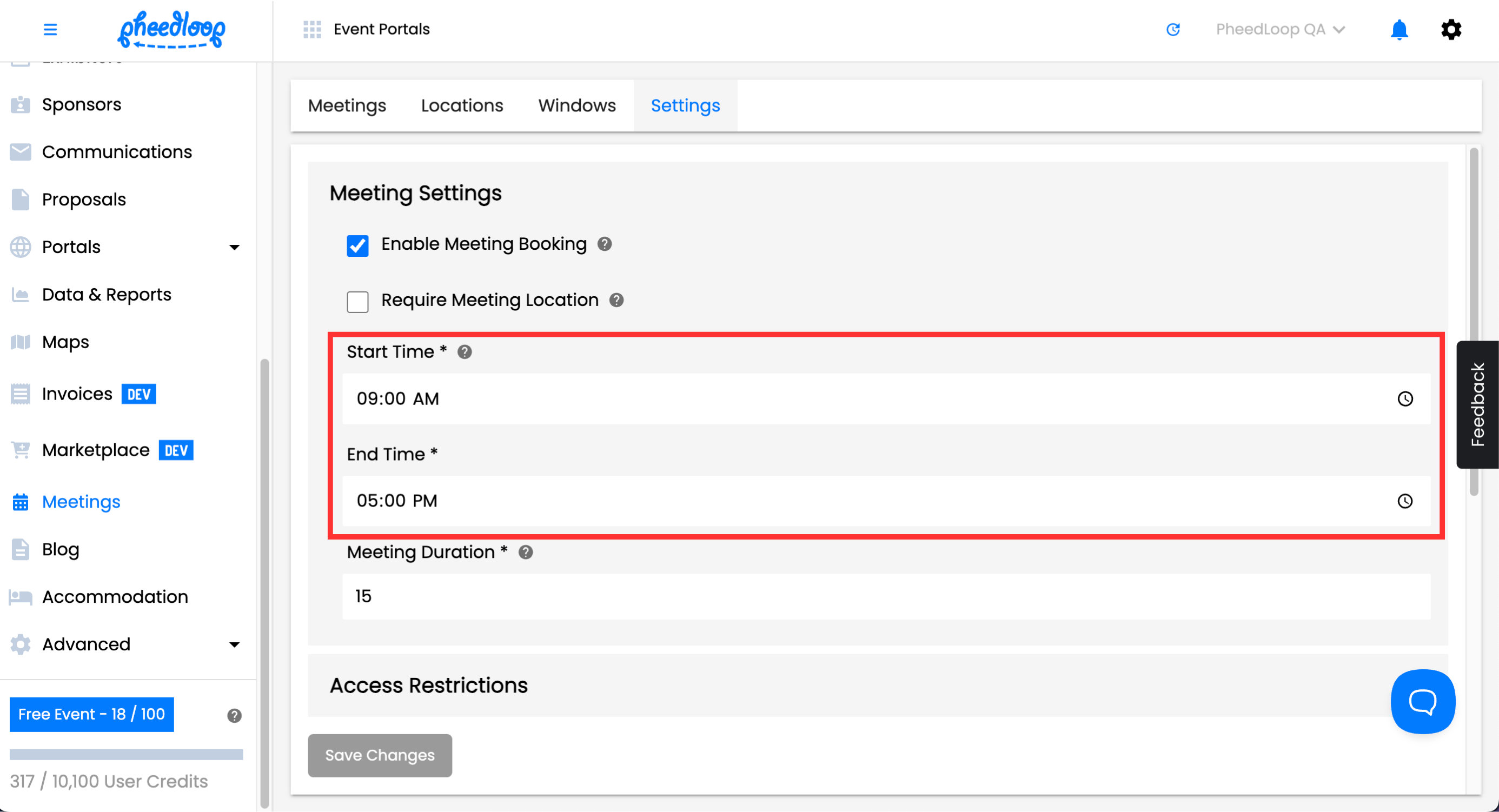The width and height of the screenshot is (1499, 812).
Task: Uncheck Enable Meeting Booking checkbox
Action: tap(357, 245)
